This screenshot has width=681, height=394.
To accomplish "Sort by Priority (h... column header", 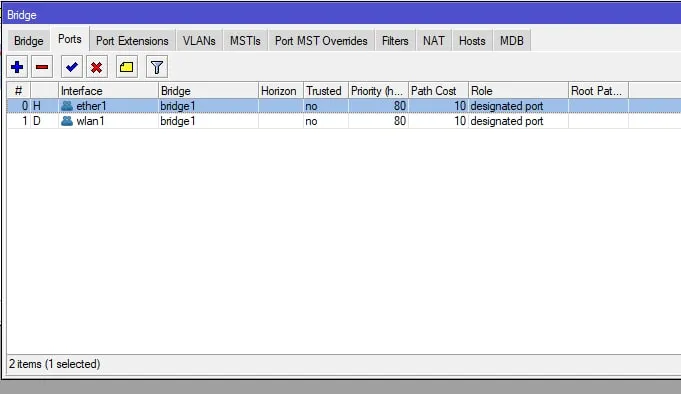I will pos(378,91).
